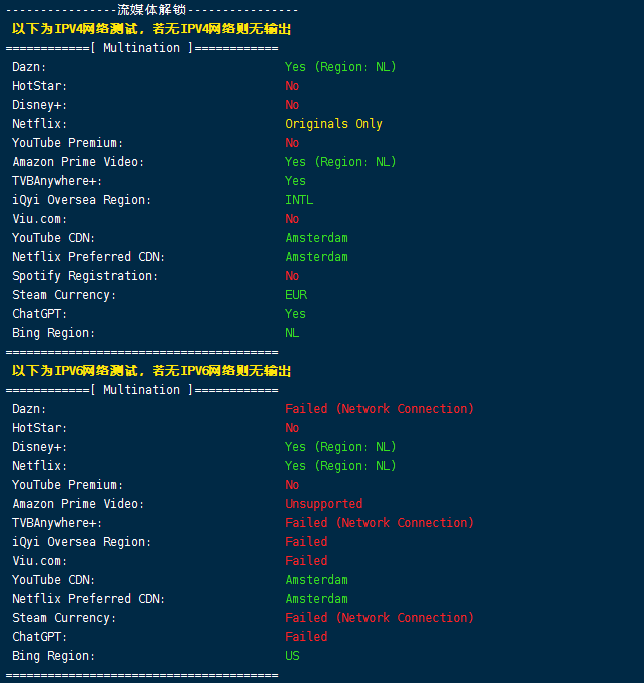The image size is (644, 683).
Task: Click the yellow IPV6网络测试 heading
Action: click(x=151, y=371)
